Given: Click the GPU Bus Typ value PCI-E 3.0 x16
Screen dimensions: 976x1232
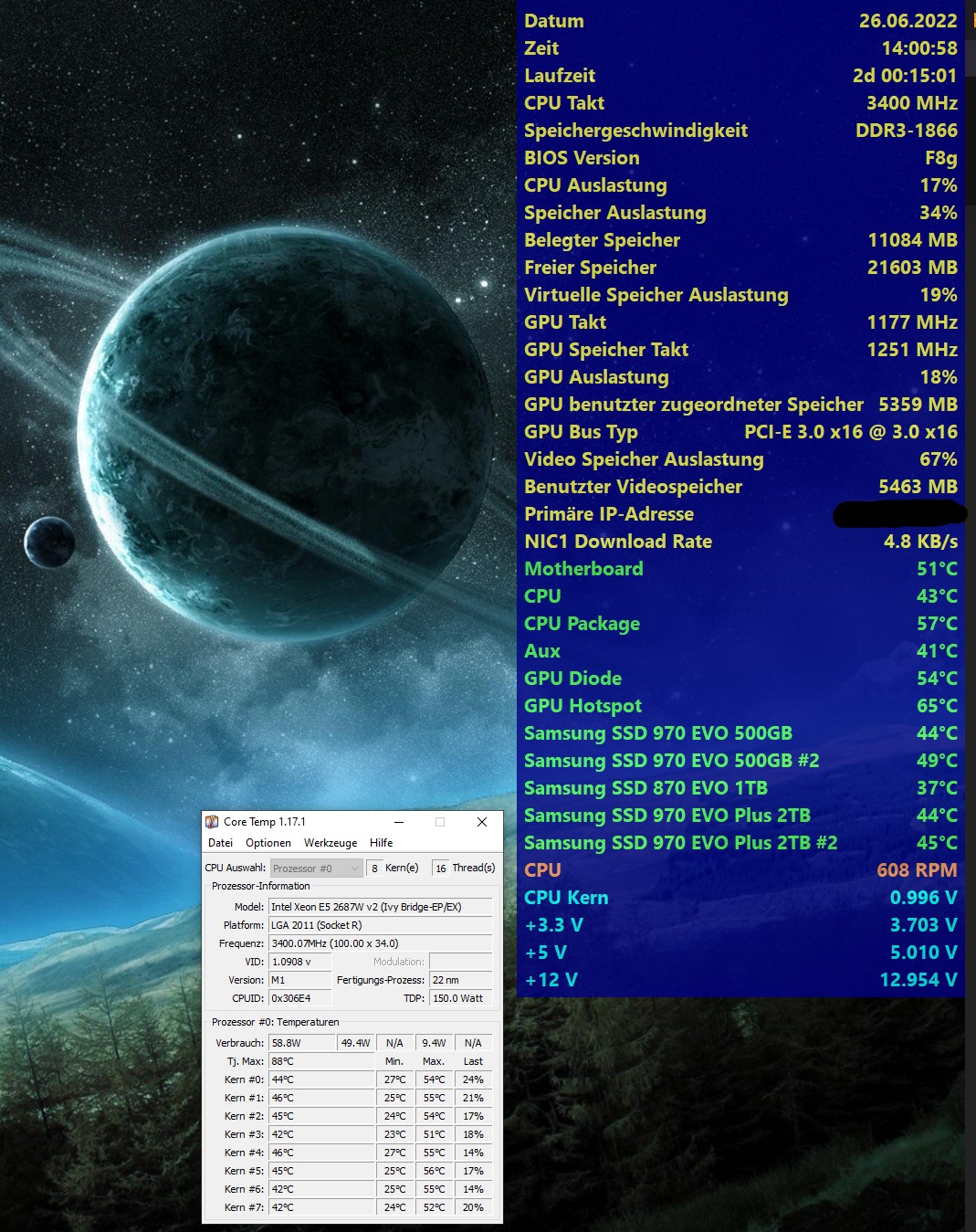Looking at the screenshot, I should tap(851, 432).
